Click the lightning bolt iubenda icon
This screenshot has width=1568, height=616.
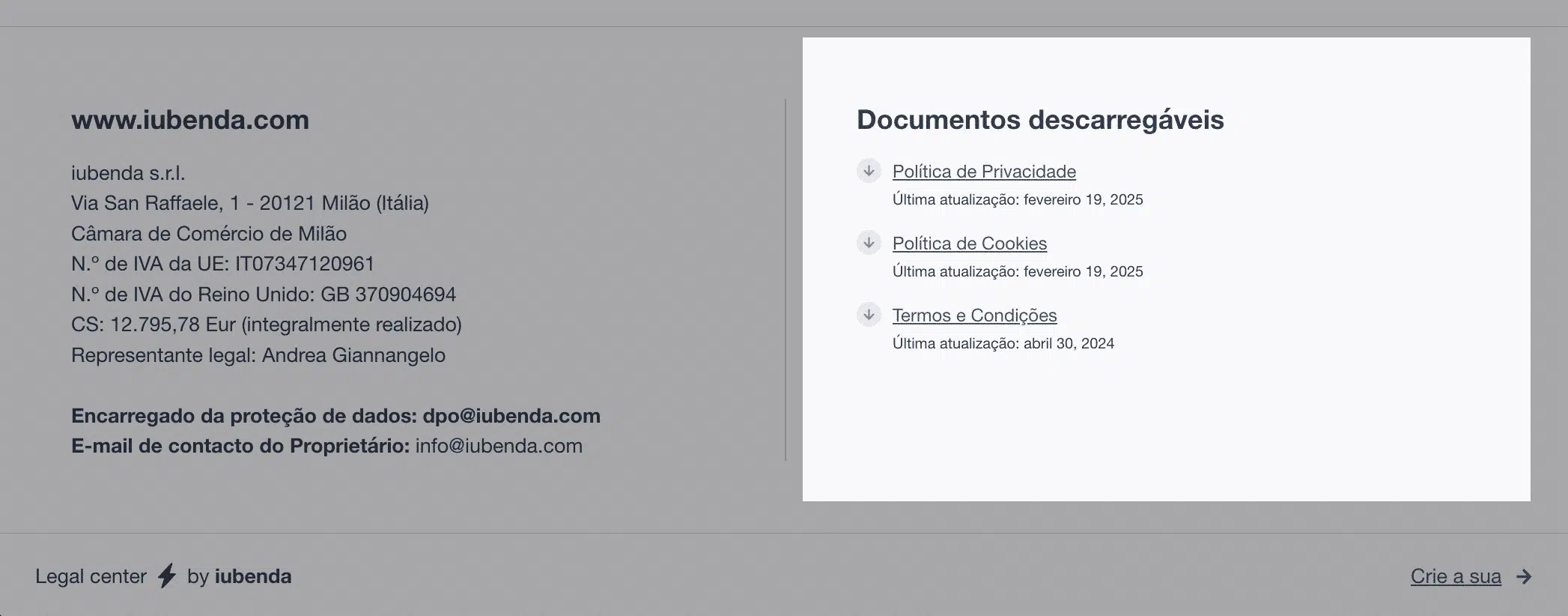tap(167, 576)
